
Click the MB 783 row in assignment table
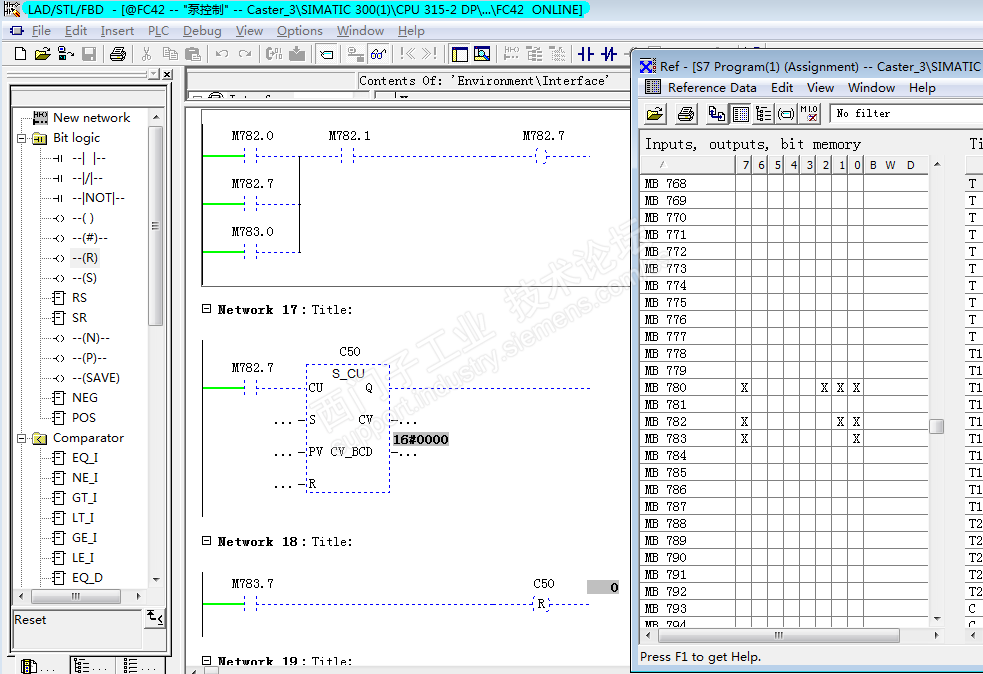(784, 438)
